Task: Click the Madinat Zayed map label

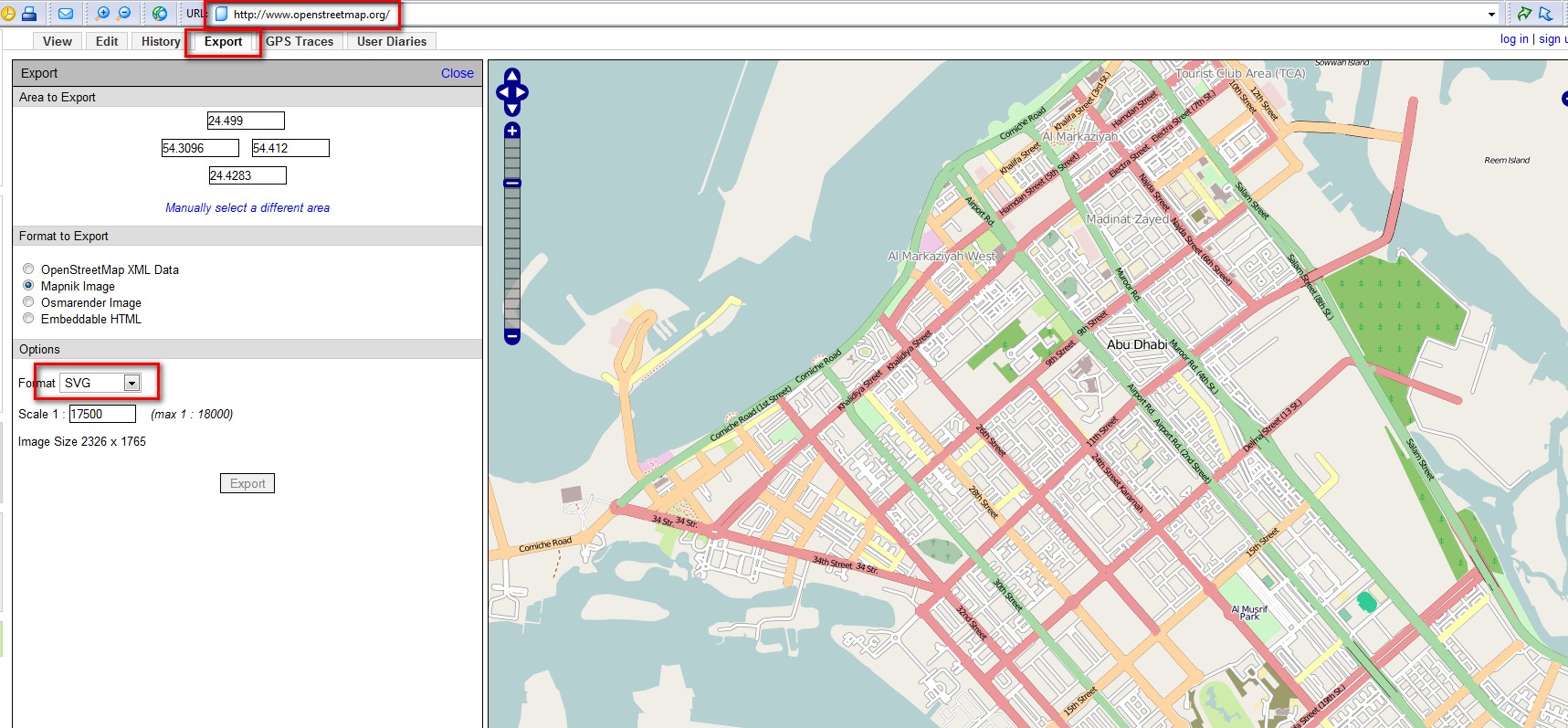Action: (x=1128, y=219)
